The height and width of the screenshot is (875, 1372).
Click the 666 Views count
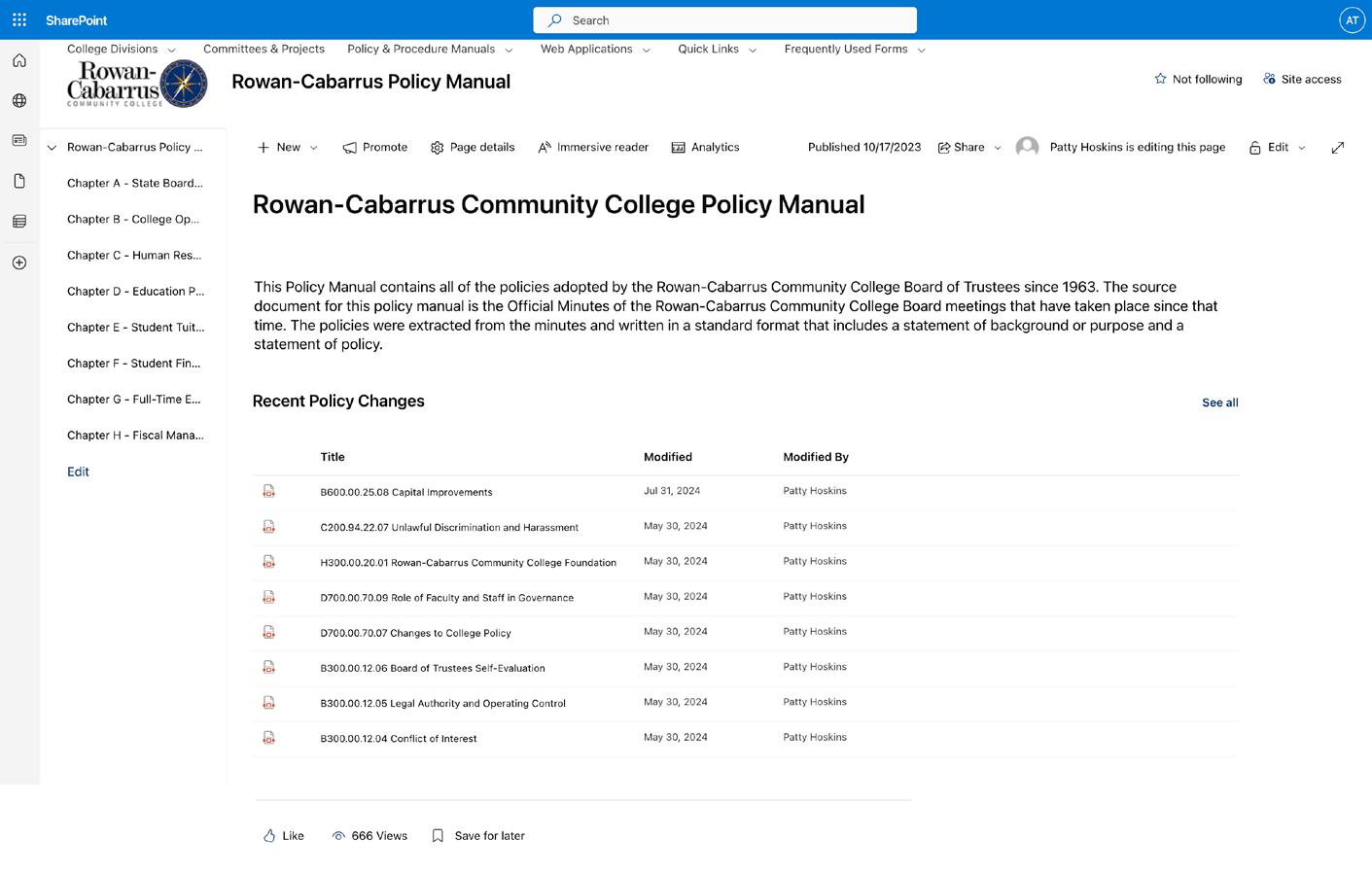click(x=369, y=835)
